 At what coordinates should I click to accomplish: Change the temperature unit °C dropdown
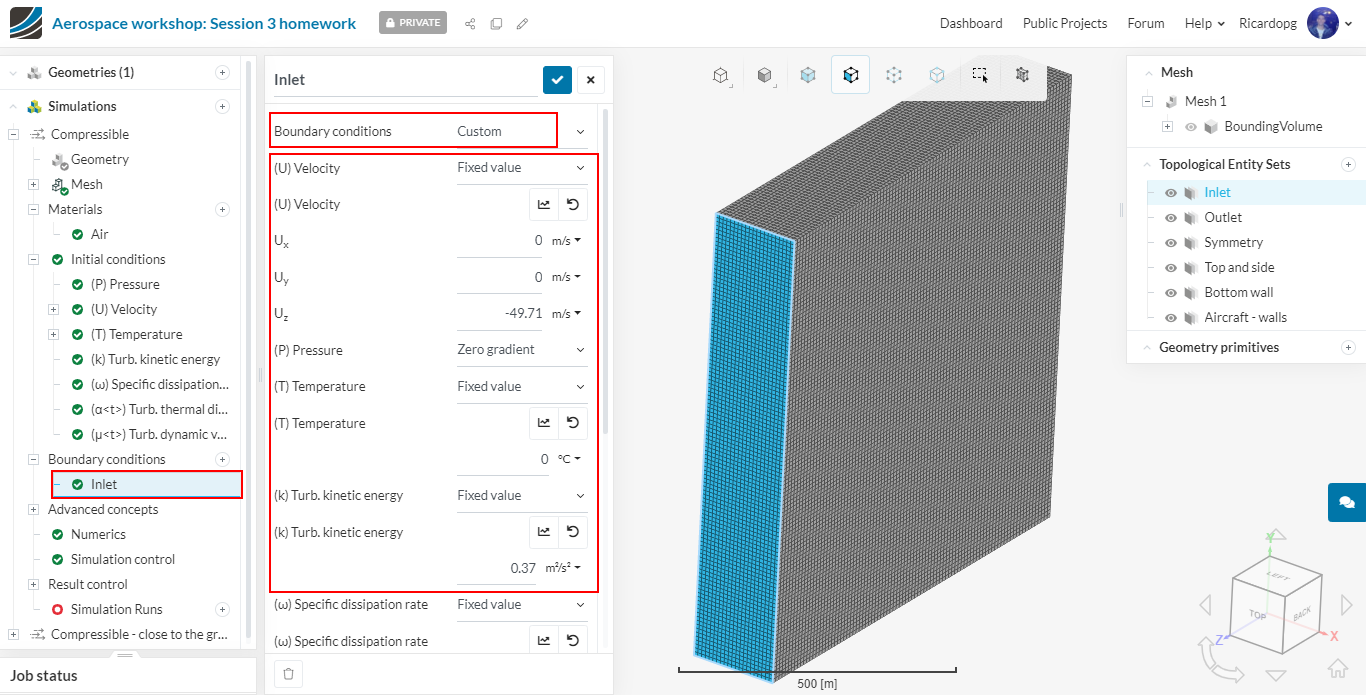point(569,459)
